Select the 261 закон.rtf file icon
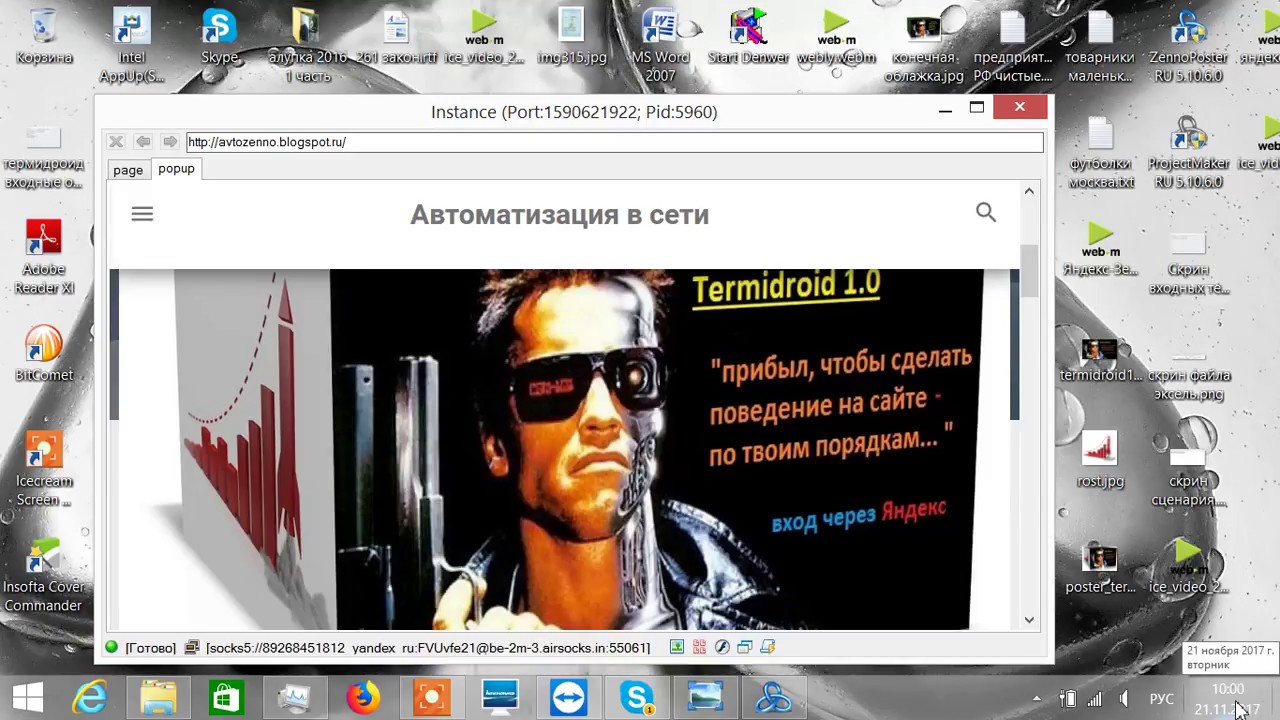The image size is (1280, 720). click(396, 37)
